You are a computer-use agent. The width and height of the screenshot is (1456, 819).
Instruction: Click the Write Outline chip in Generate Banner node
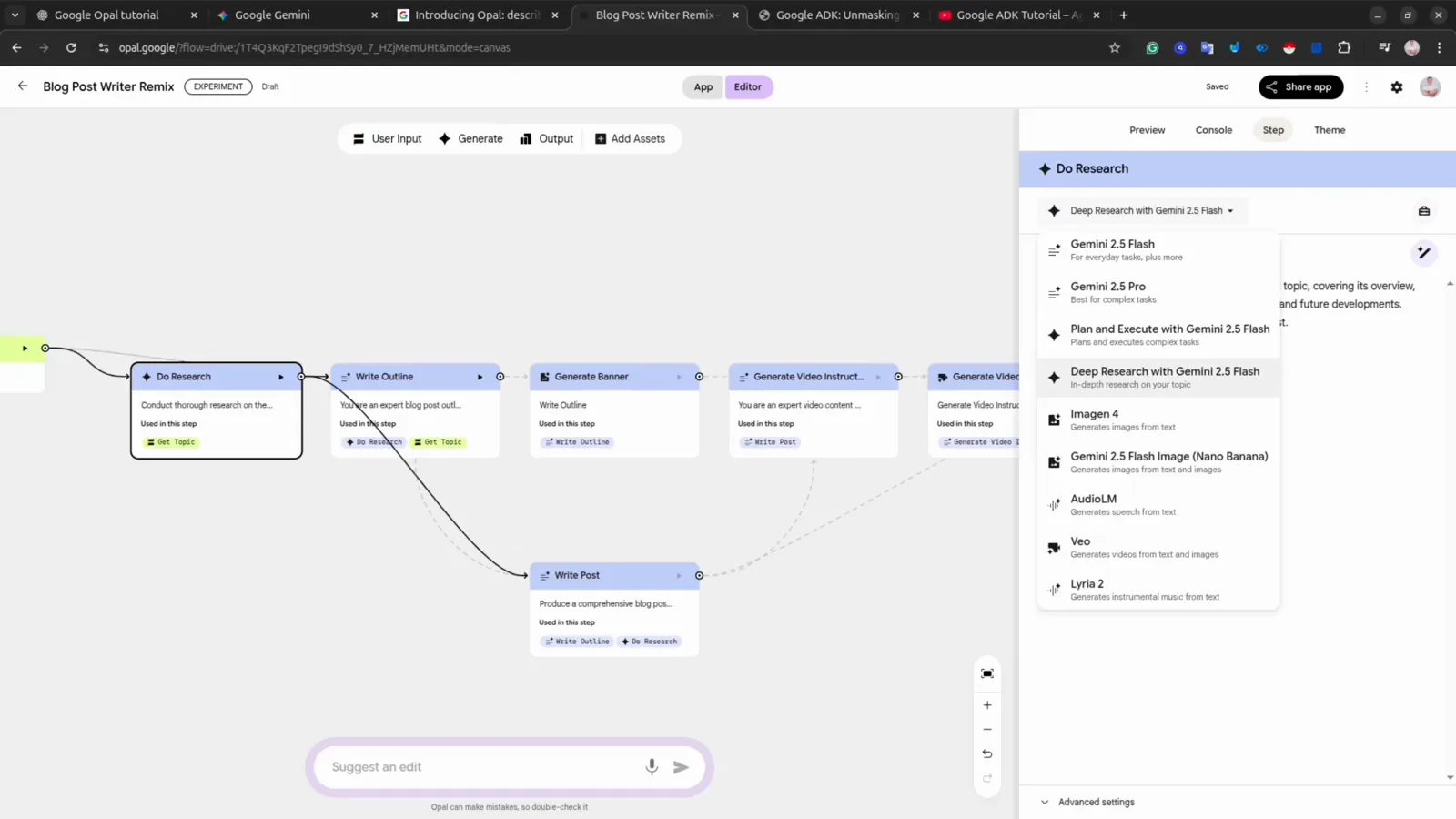click(577, 442)
